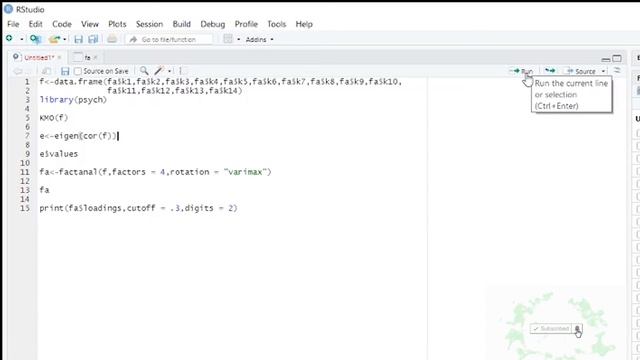Viewport: 640px width, 360px height.
Task: Toggle the Source on Save checkbox
Action: (78, 71)
